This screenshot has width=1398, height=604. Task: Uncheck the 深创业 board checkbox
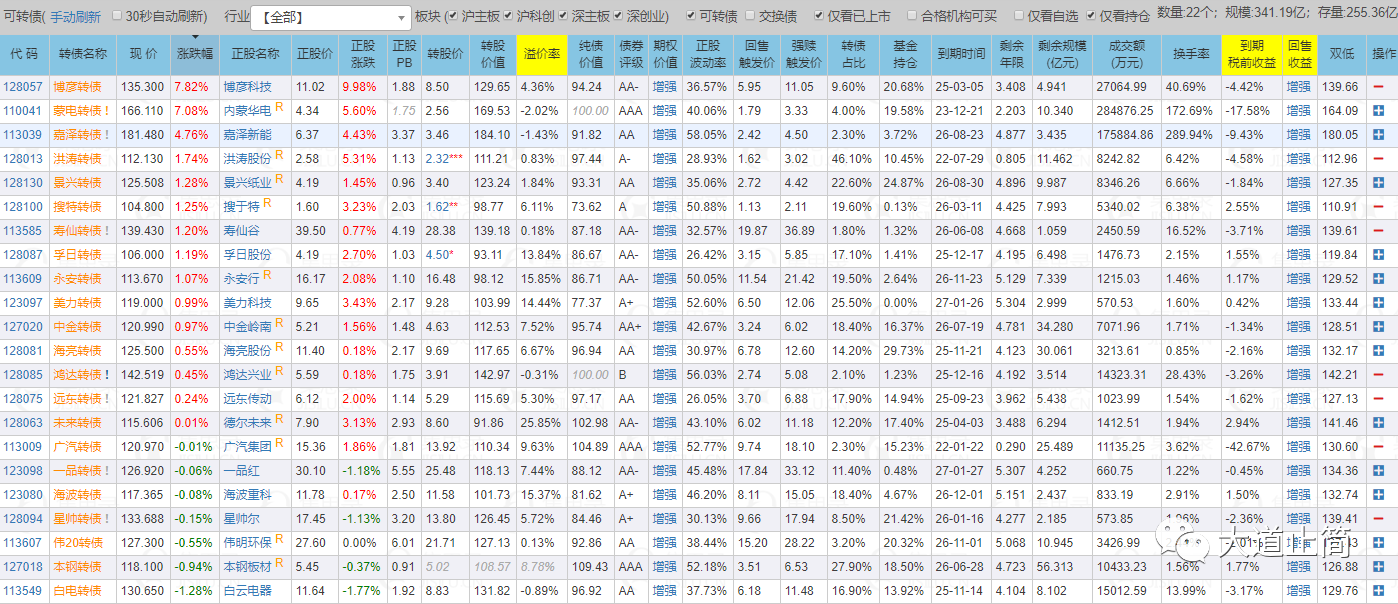point(618,16)
